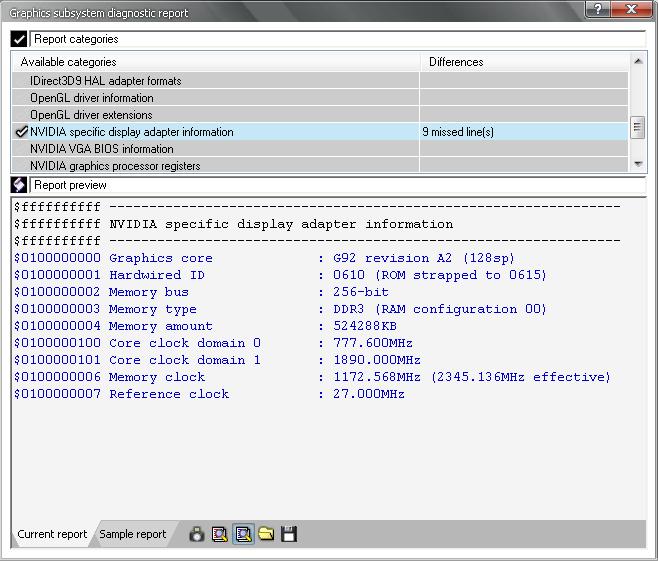Click the report heading line in preview

[x=233, y=224]
